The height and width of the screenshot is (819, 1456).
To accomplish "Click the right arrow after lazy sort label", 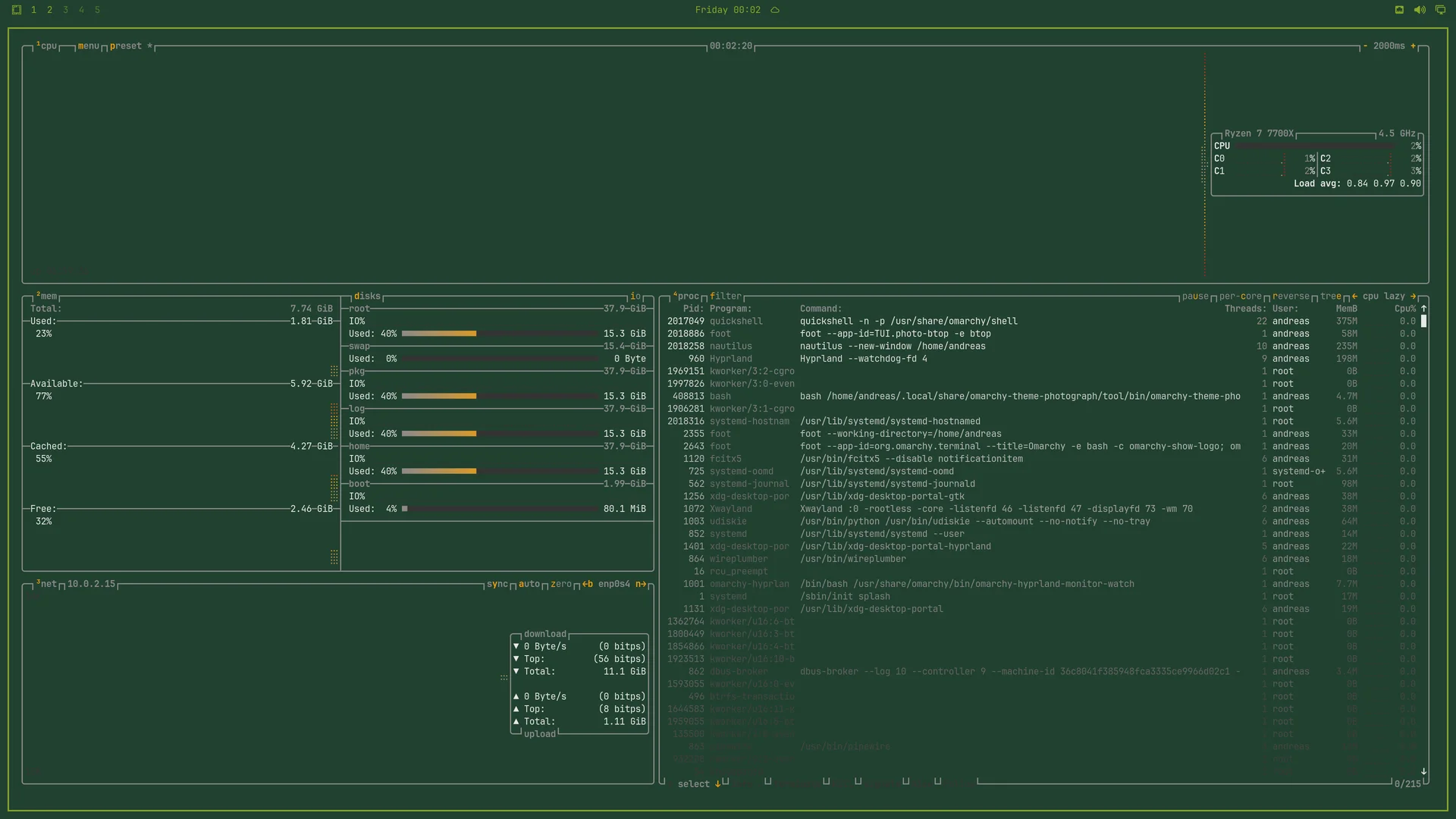I will pyautogui.click(x=1413, y=297).
